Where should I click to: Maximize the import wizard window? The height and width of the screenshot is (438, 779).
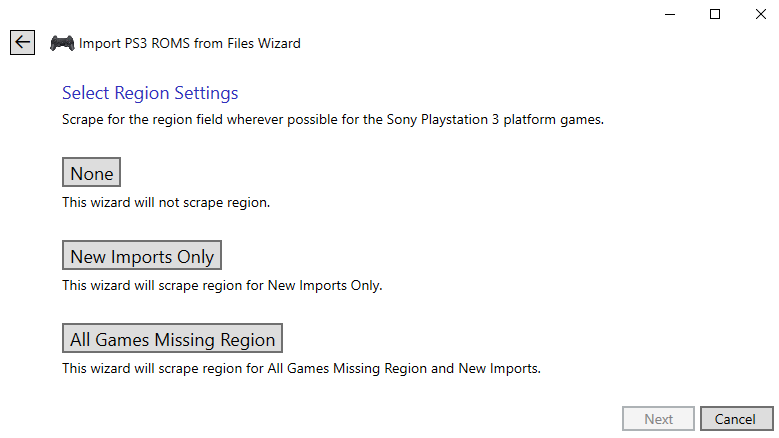[x=715, y=14]
